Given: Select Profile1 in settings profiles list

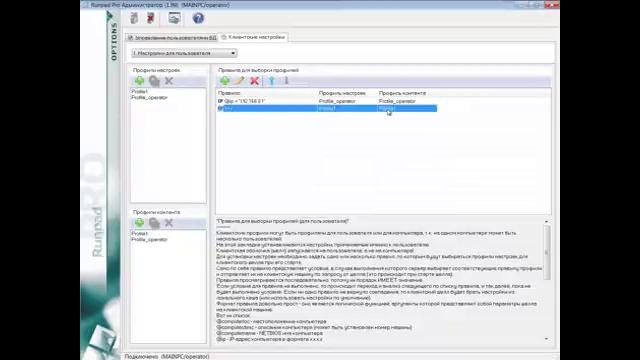Looking at the screenshot, I should click(140, 91).
